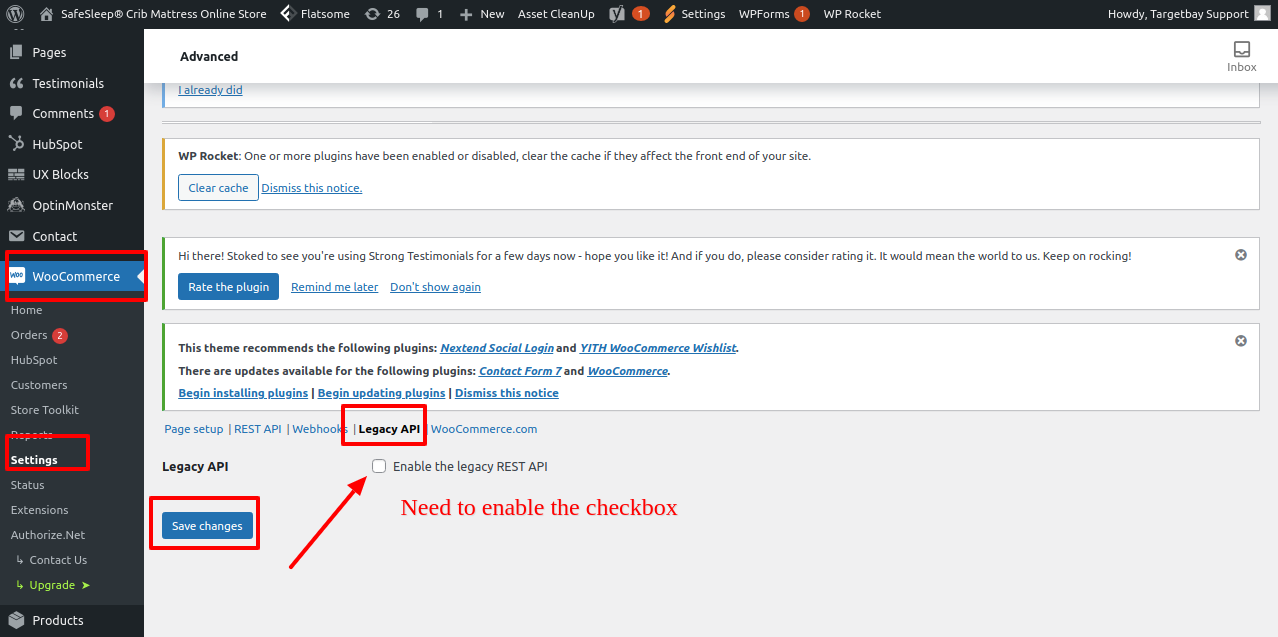Open WPForms in admin bar
Viewport: 1278px width, 637px height.
763,14
